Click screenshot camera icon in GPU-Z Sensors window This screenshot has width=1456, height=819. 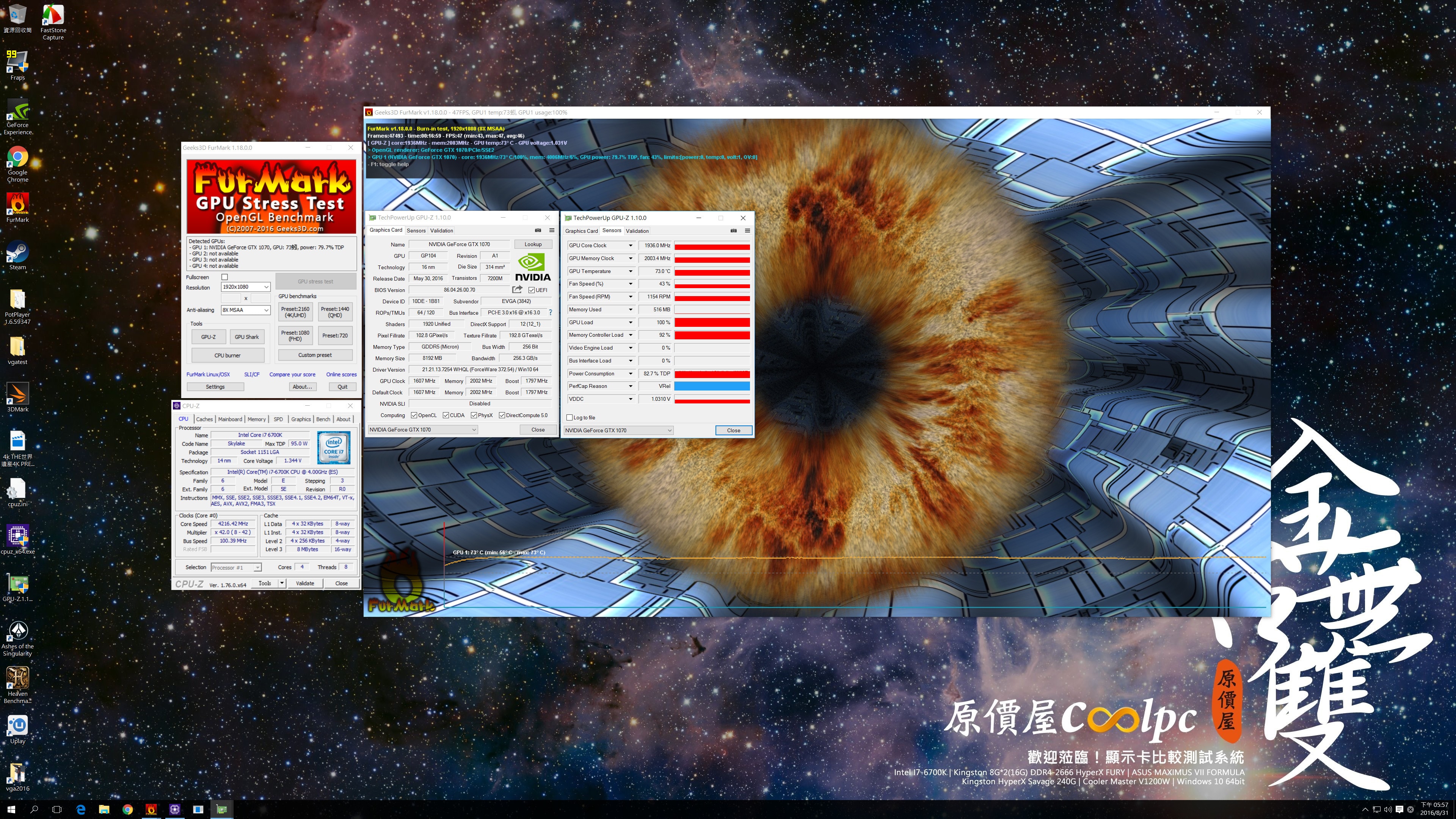734,231
